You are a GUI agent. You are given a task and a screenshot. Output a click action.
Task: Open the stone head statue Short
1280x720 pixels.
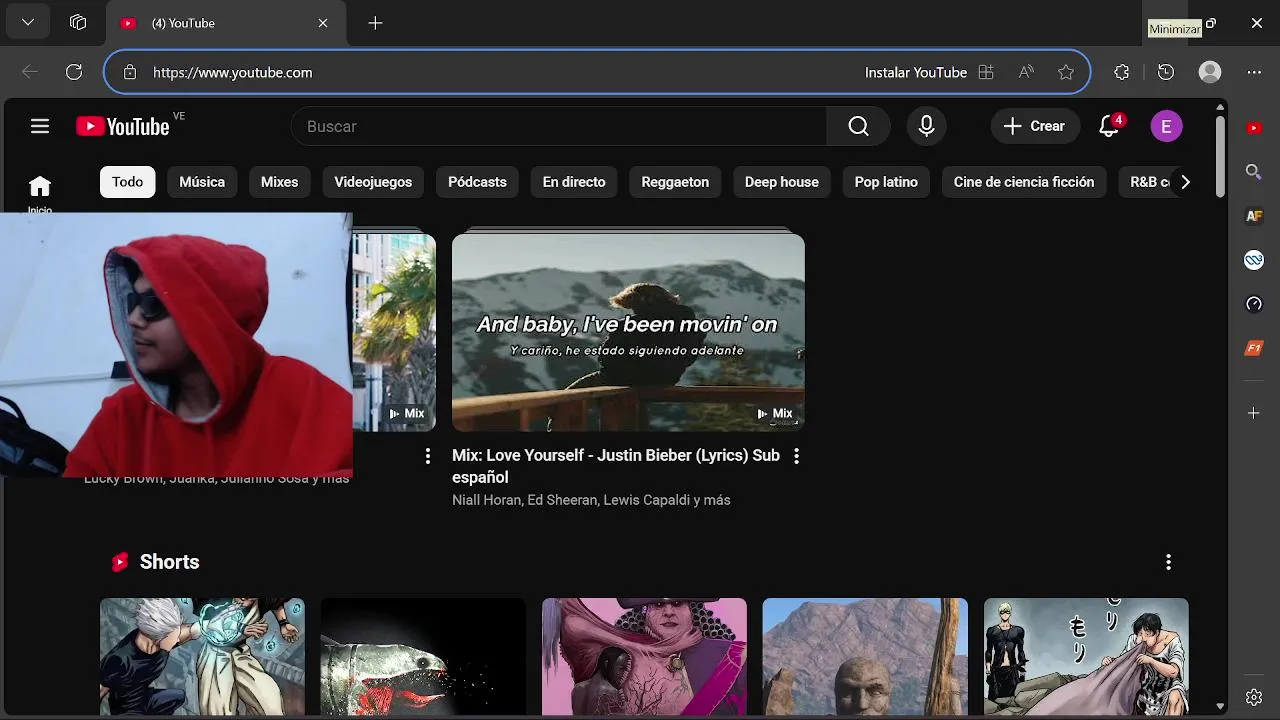point(865,657)
